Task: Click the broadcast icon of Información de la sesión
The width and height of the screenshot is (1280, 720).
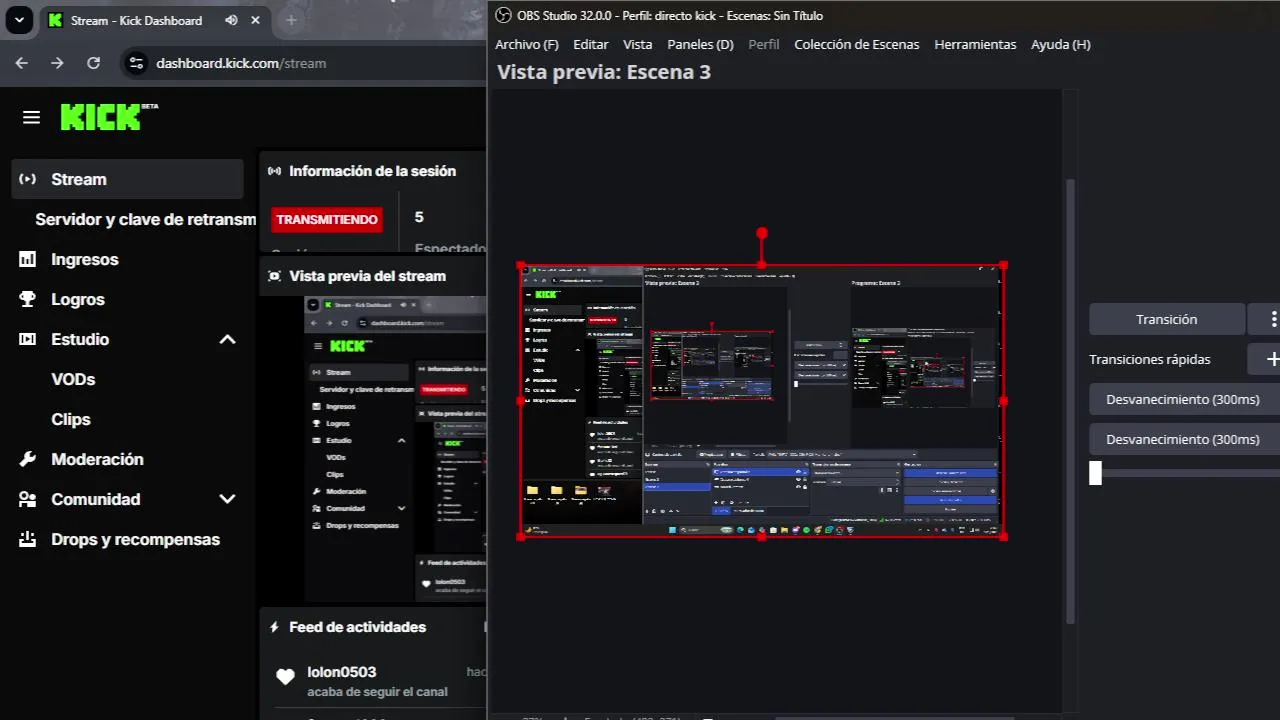Action: [x=274, y=171]
